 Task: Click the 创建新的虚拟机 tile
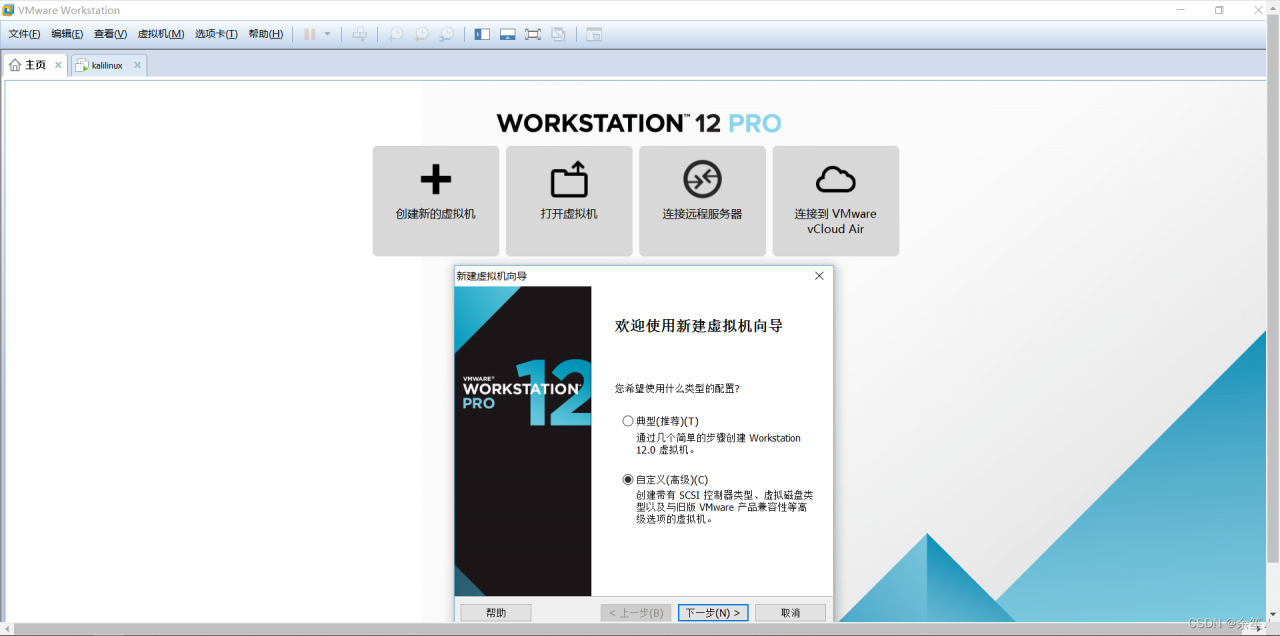[x=436, y=201]
